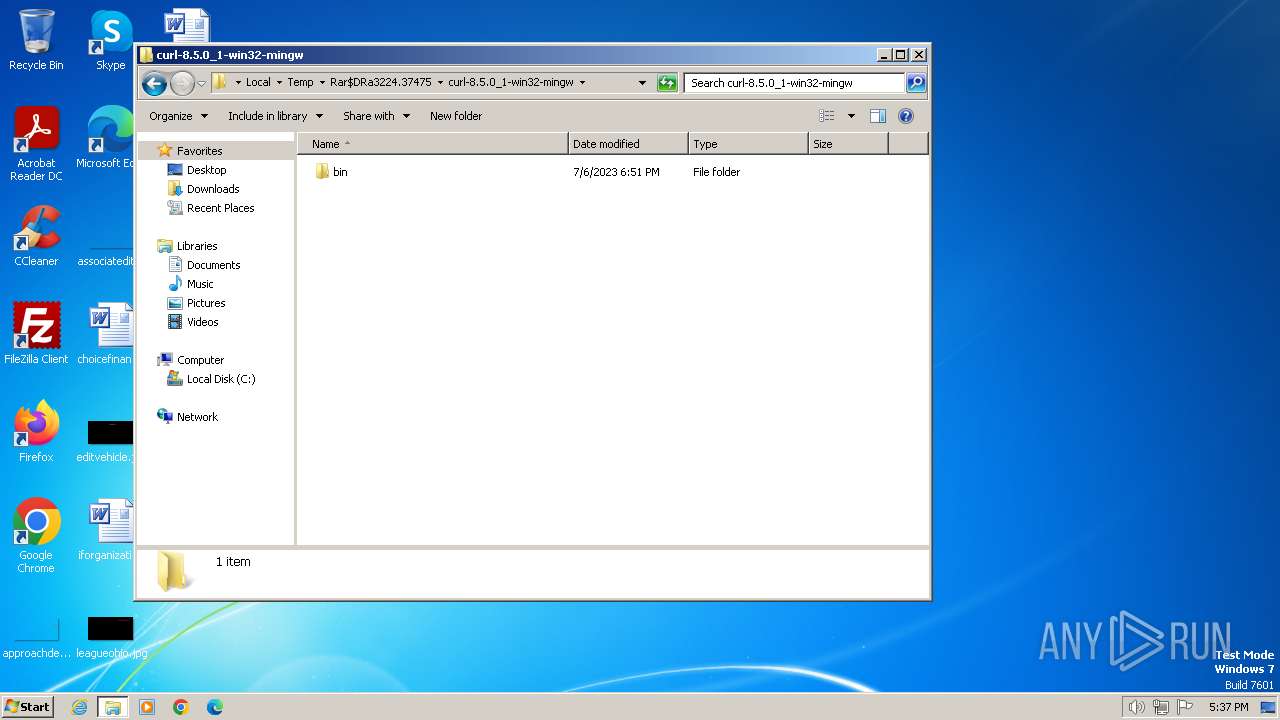Open Include in library menu
Viewport: 1280px width, 720px height.
[x=275, y=116]
